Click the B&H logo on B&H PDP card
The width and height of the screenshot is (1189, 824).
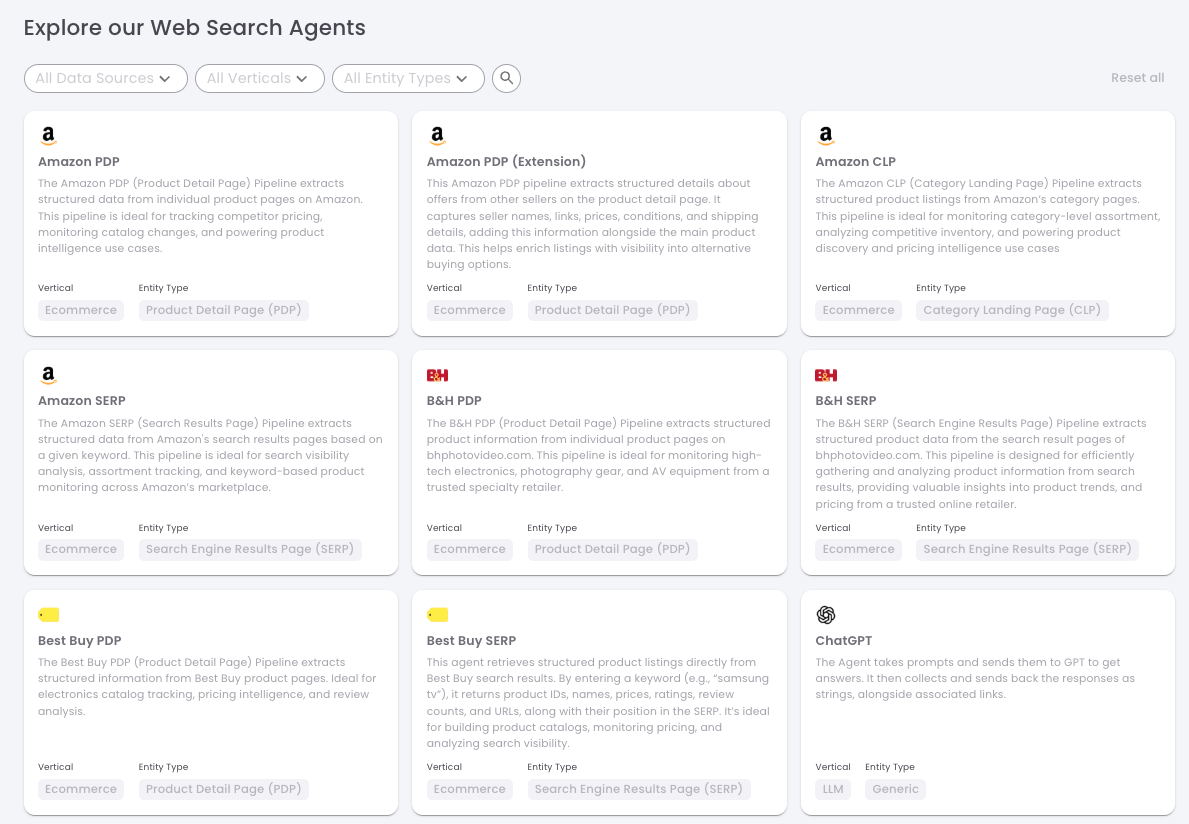coord(438,375)
